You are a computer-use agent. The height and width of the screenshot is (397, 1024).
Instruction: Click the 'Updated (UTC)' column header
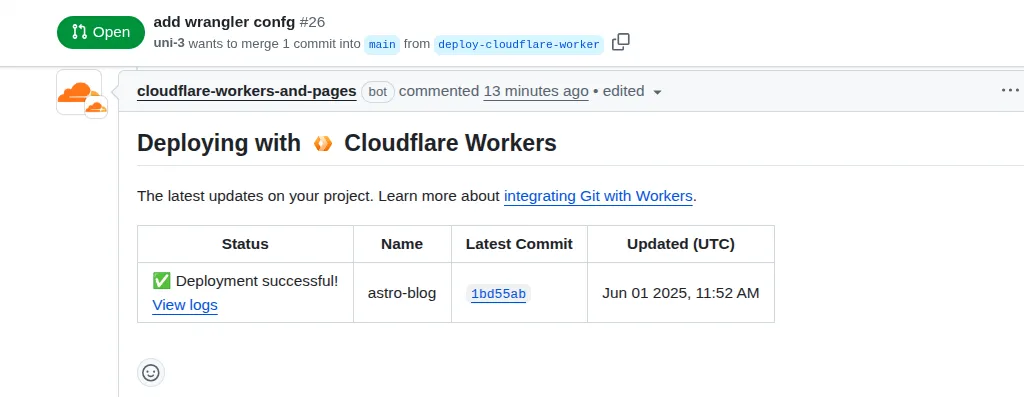coord(680,244)
